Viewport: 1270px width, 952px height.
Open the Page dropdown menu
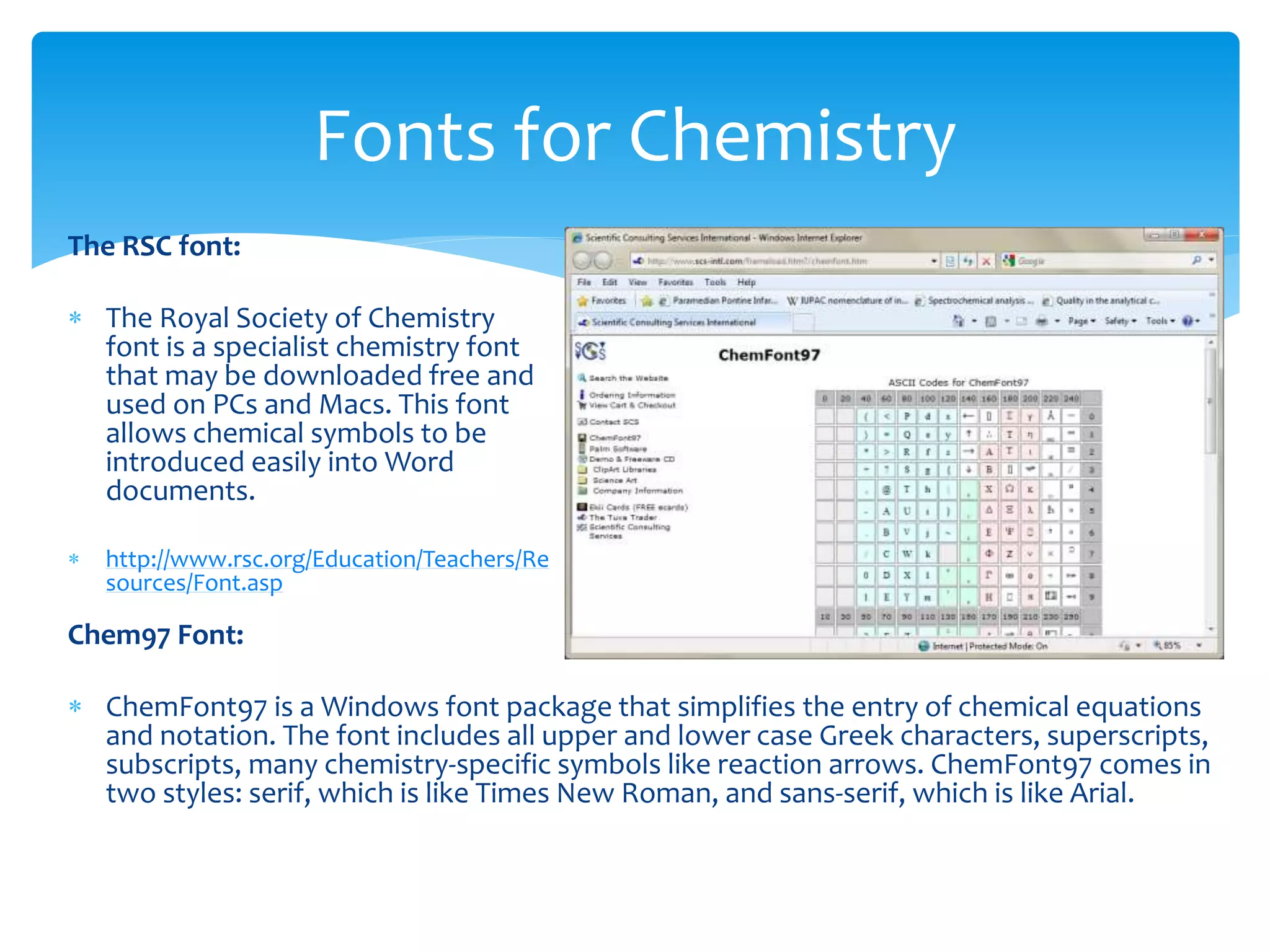click(1082, 321)
